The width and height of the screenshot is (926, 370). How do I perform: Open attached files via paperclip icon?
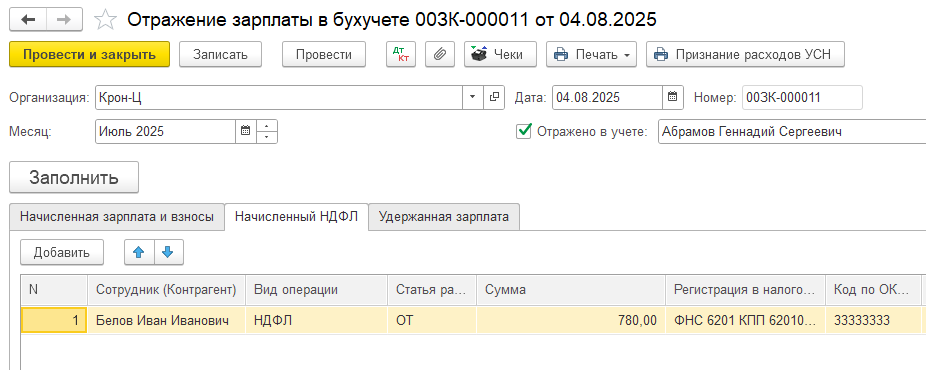pos(439,54)
